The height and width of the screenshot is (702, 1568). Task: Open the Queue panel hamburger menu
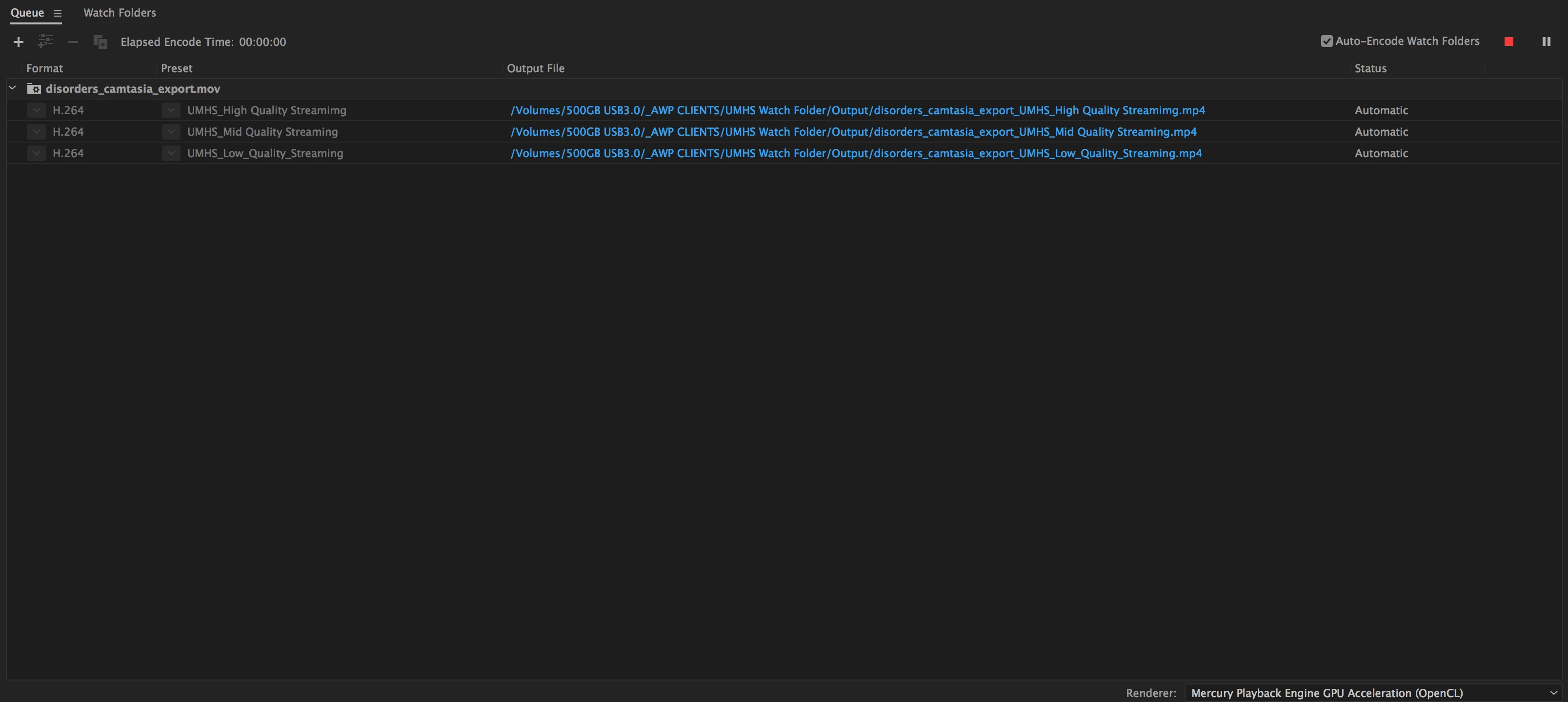[x=57, y=13]
